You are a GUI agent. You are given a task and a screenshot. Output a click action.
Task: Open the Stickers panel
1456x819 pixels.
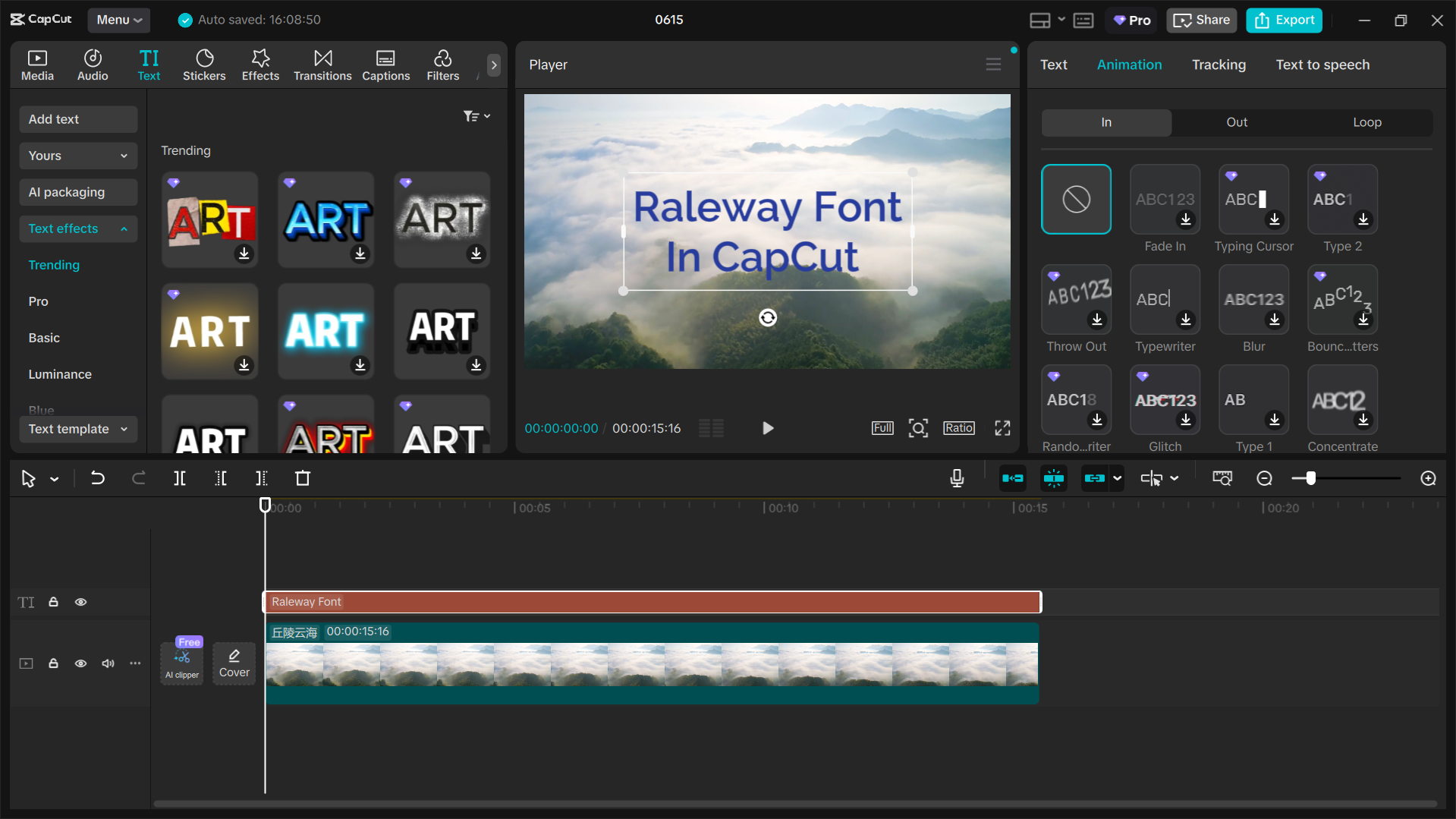(x=204, y=65)
